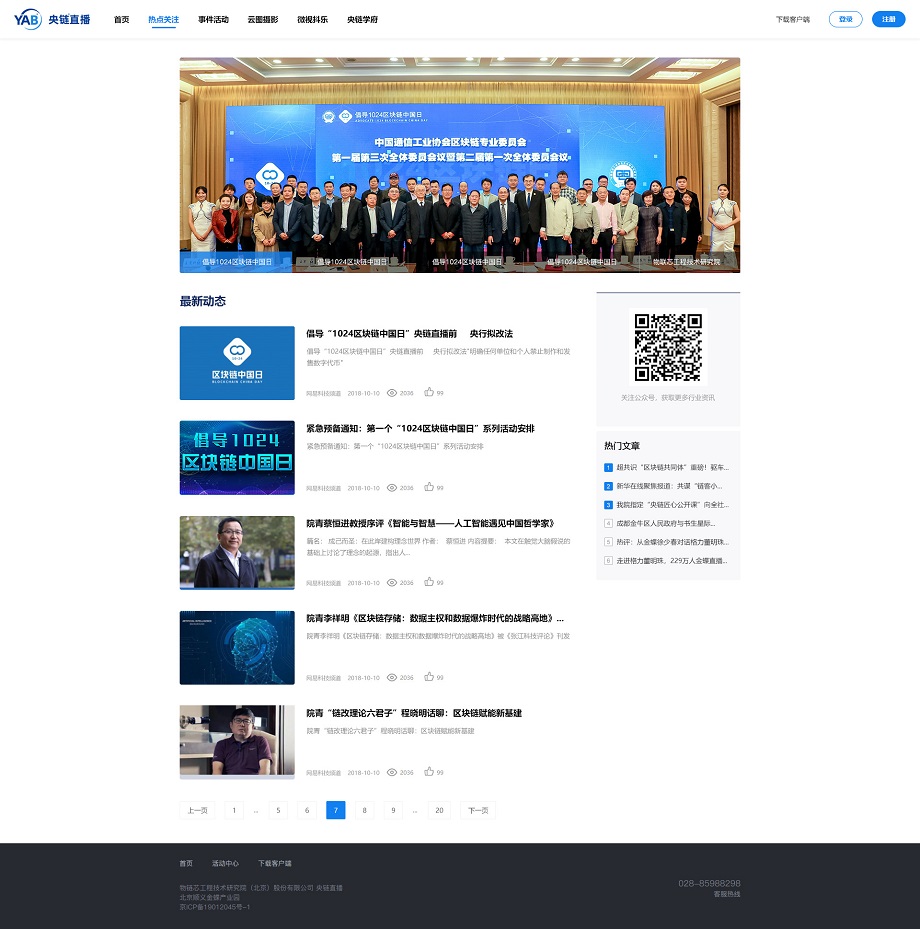Image resolution: width=920 pixels, height=929 pixels.
Task: Open the 区块链中国日 blue logo thumbnail
Action: (237, 363)
